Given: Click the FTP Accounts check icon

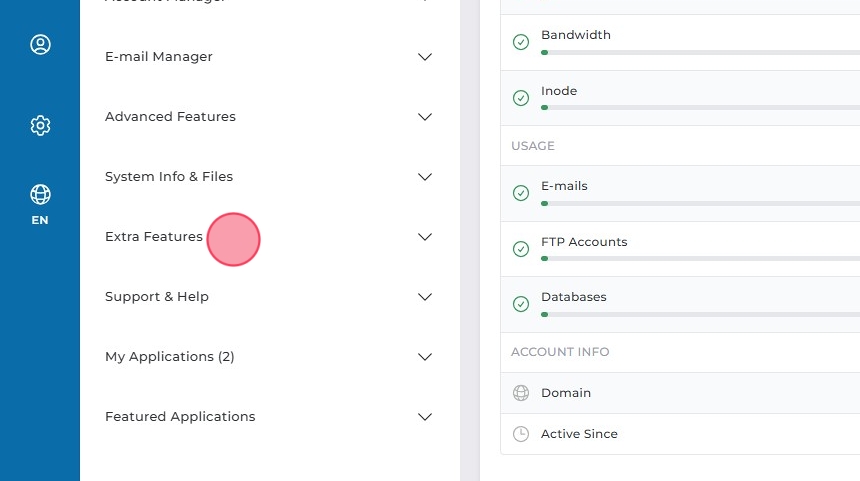Looking at the screenshot, I should tap(521, 249).
